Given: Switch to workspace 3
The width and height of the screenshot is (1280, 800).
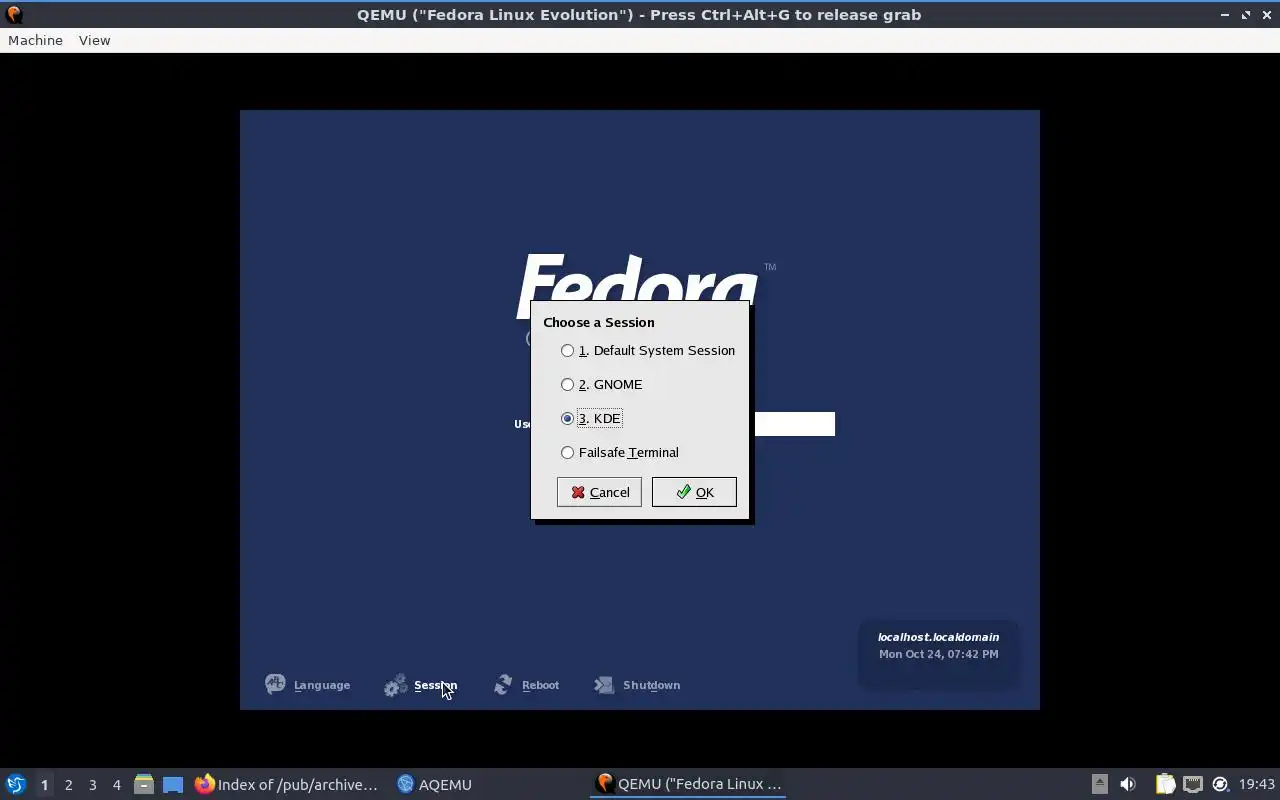Looking at the screenshot, I should [92, 785].
